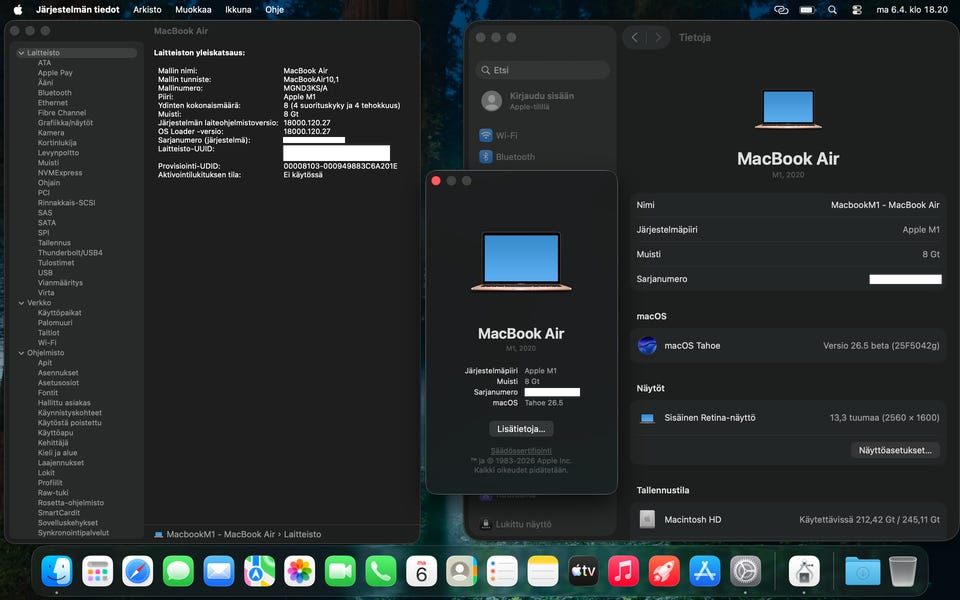This screenshot has width=960, height=600.
Task: Click the Näyttöasetukset… button
Action: [x=896, y=450]
